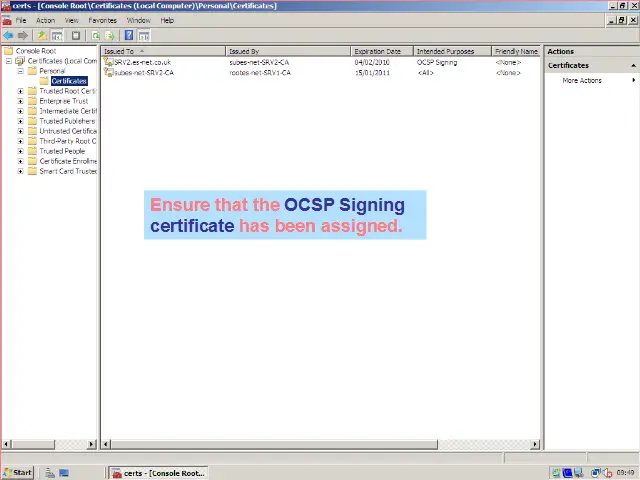Click the SRV2.es-net.co.uk certificate icon
This screenshot has height=480, width=640.
coord(108,62)
